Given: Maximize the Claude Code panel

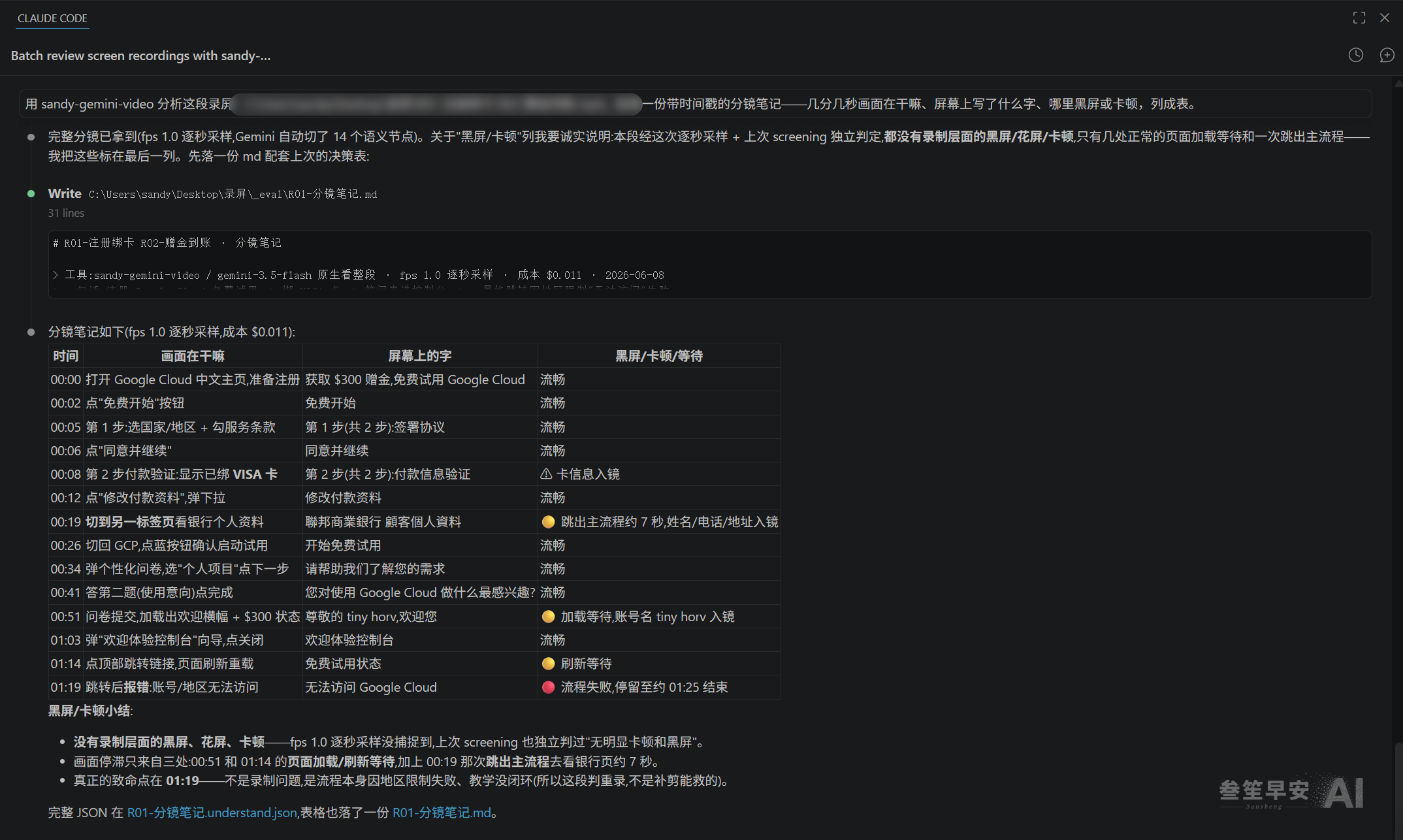Looking at the screenshot, I should click(x=1359, y=18).
